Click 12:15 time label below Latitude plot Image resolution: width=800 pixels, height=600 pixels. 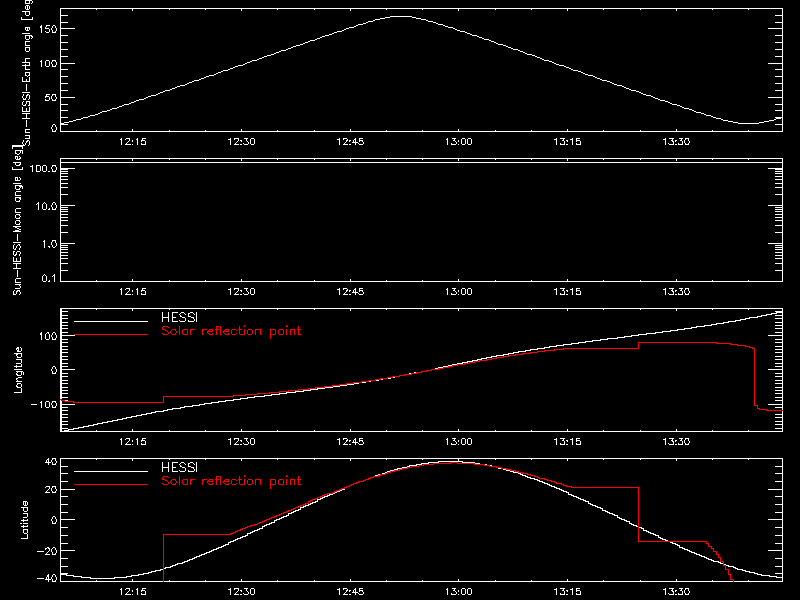point(133,592)
